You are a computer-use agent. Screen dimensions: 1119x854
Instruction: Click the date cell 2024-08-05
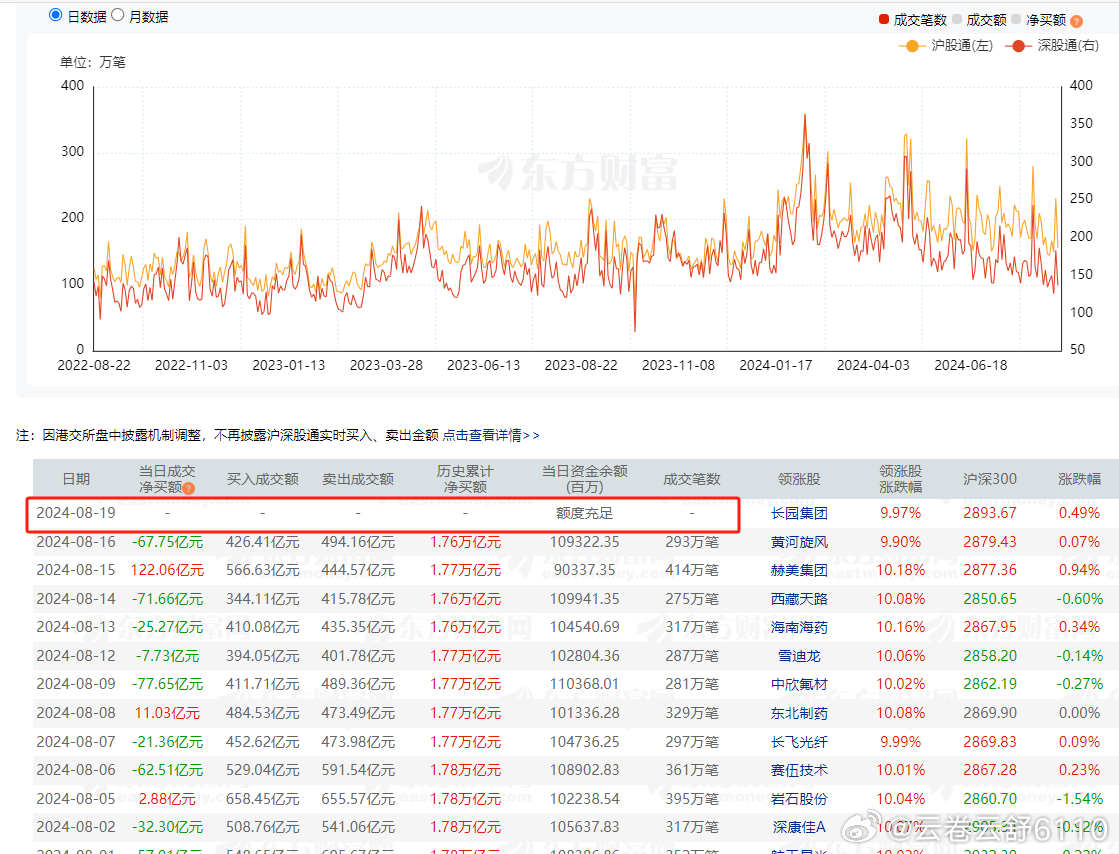76,798
